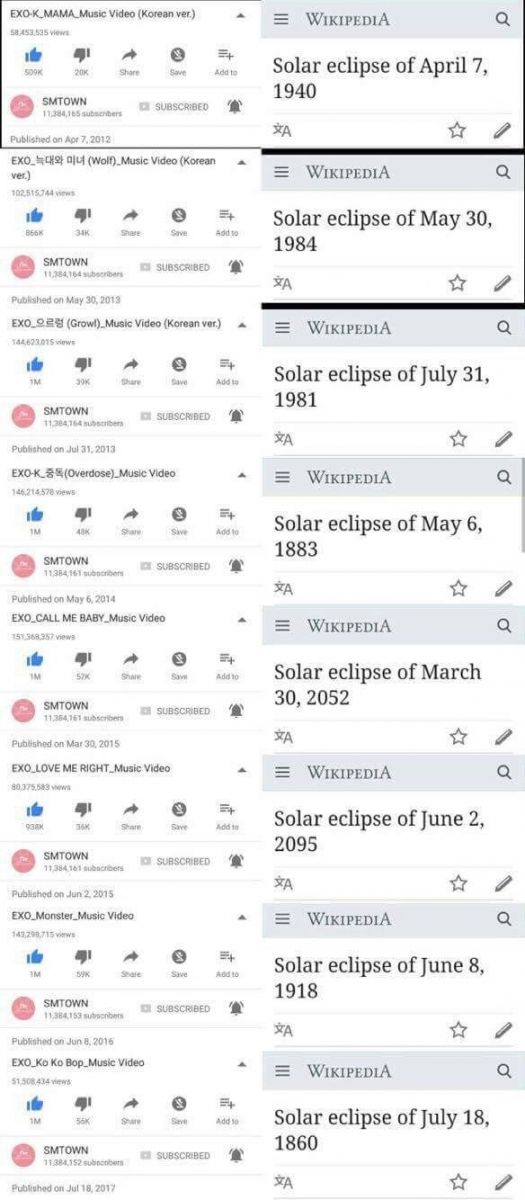Open Wikipedia menu on July 18, 1860 eclipse page
Screen dimensions: 525x1200
pos(283,1070)
